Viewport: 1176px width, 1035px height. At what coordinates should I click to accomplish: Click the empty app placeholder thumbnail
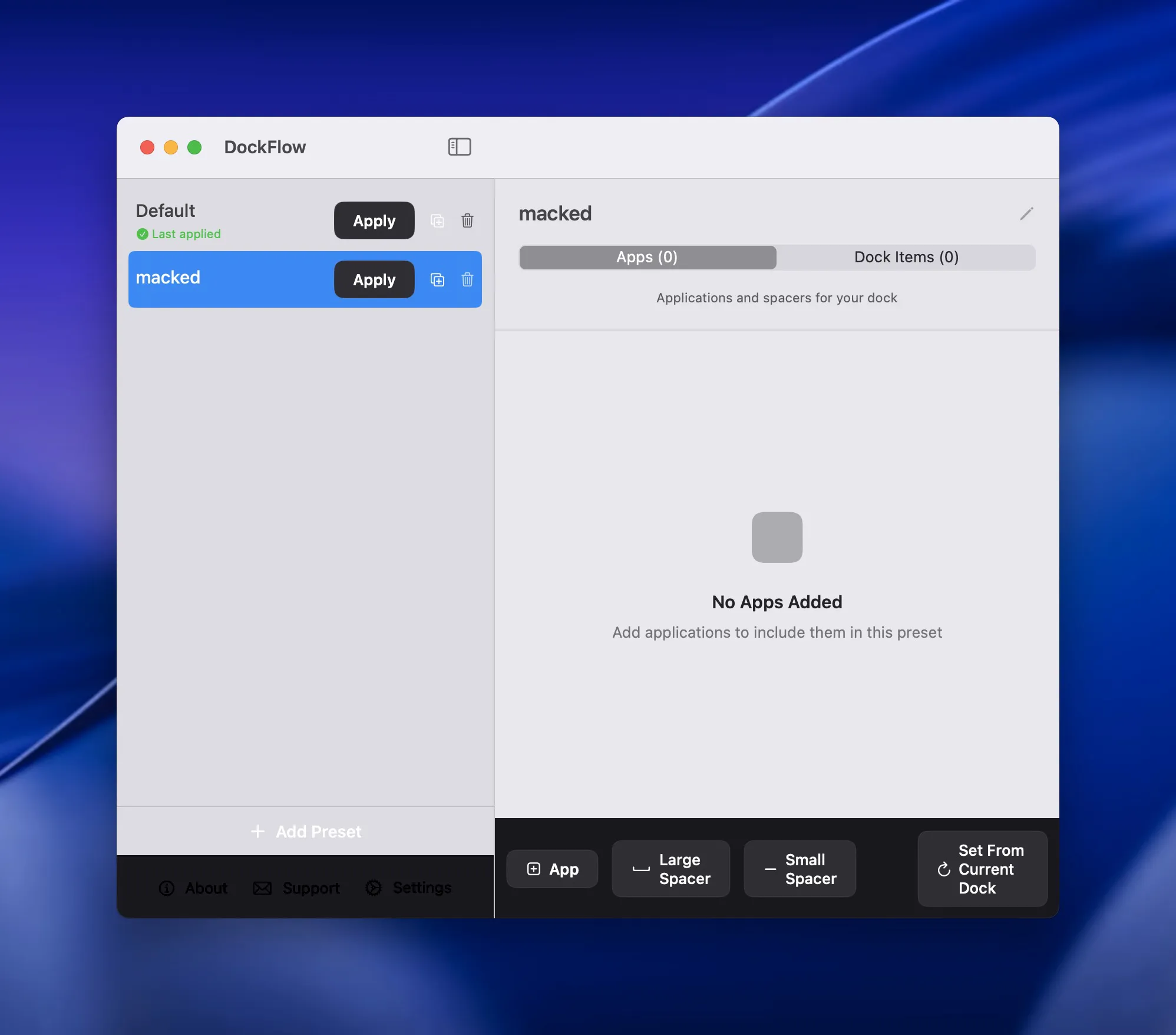click(x=777, y=538)
